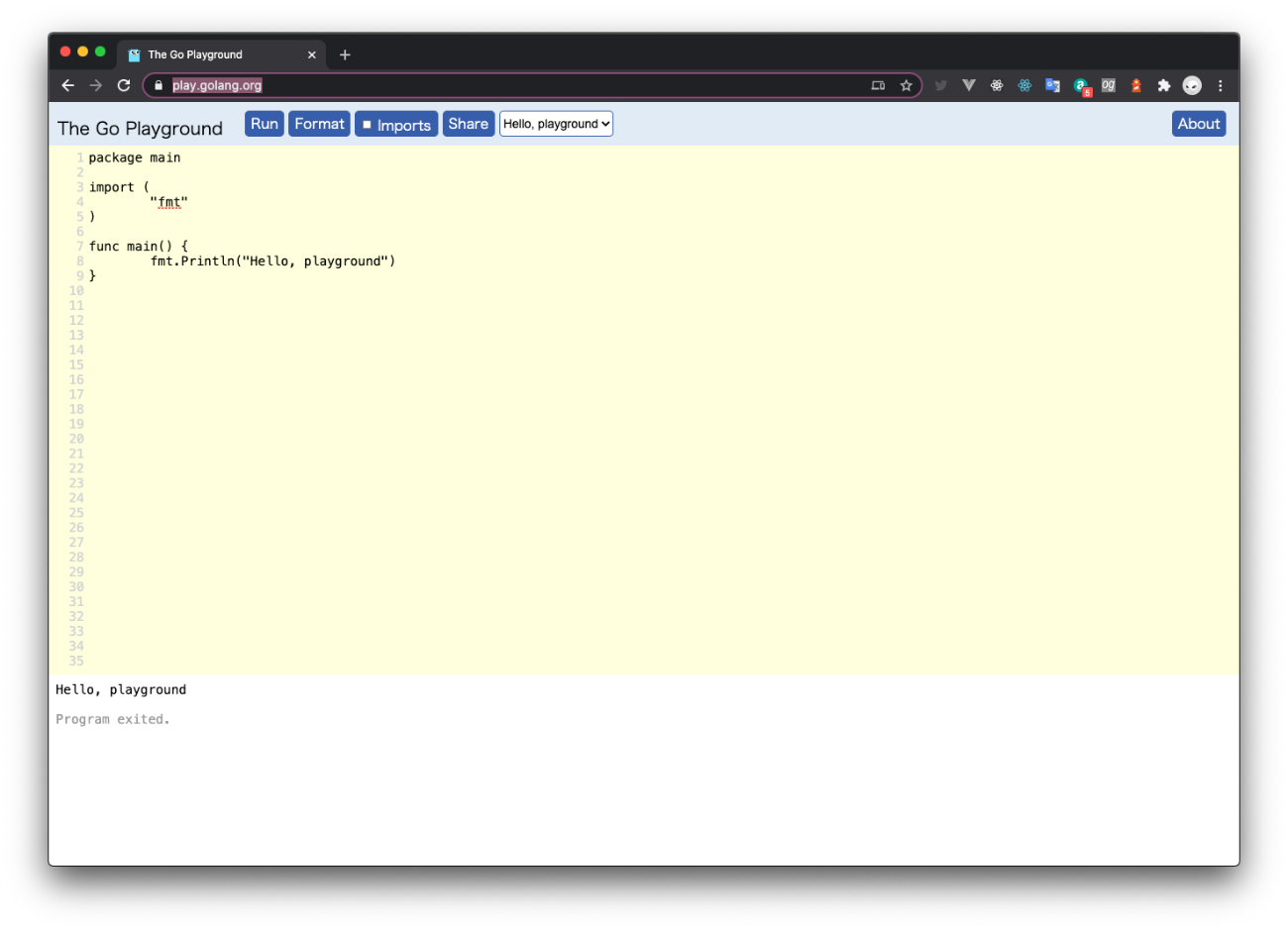Open a new browser tab

coord(345,54)
